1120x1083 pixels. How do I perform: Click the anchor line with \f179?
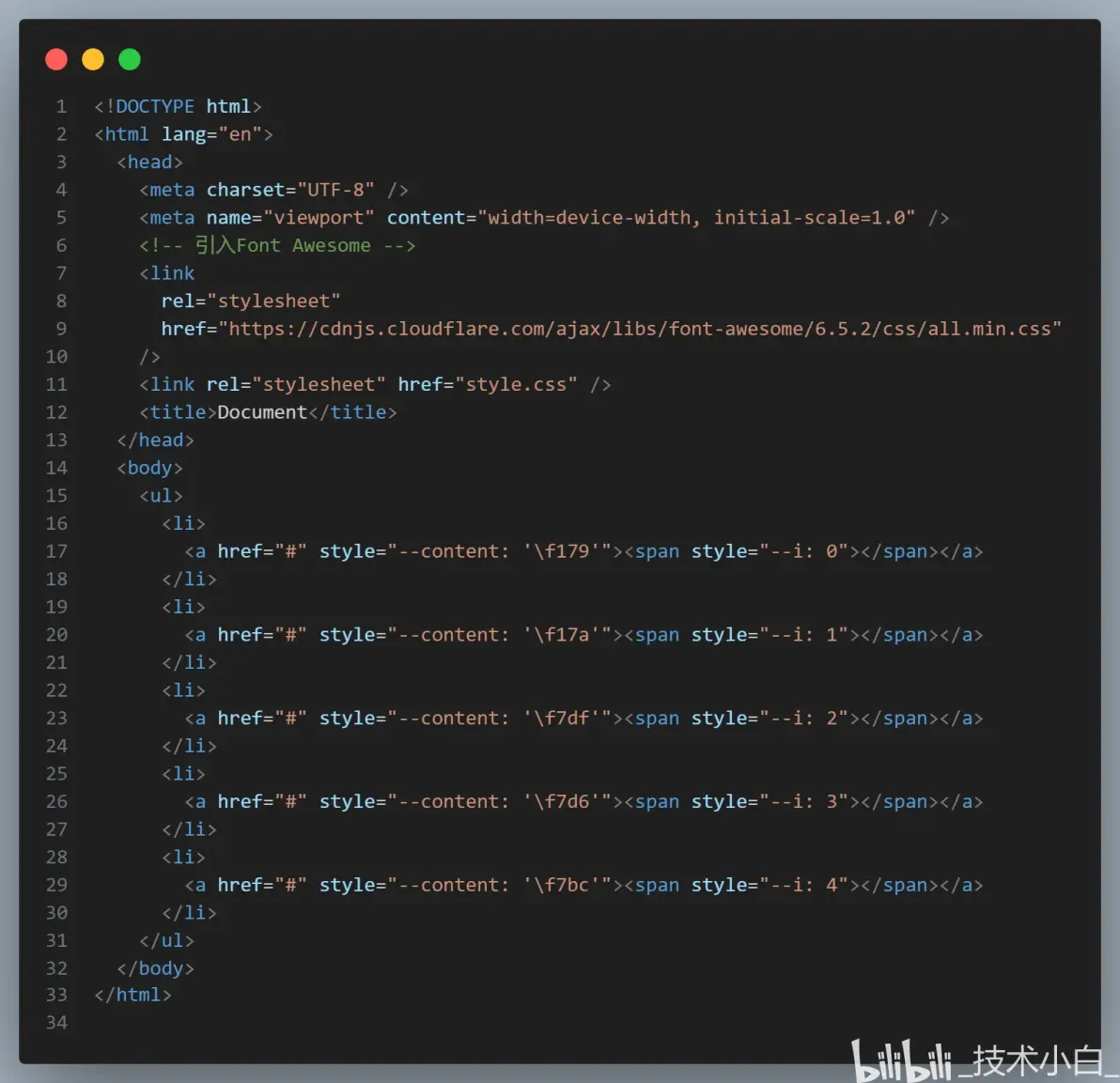click(583, 552)
